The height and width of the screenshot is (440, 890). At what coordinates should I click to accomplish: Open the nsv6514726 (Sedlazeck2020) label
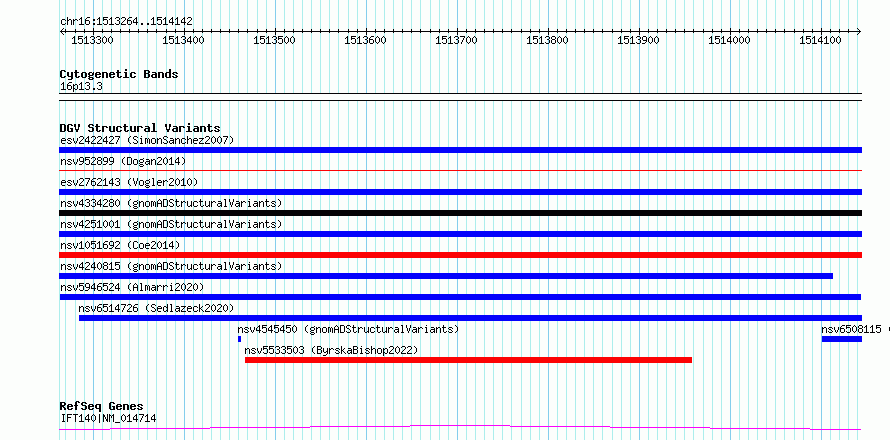click(156, 308)
